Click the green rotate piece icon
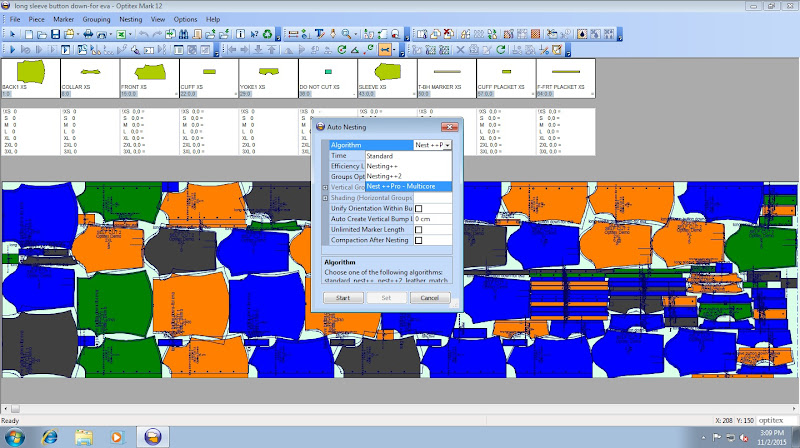Viewport: 800px width, 448px height. pyautogui.click(x=342, y=49)
